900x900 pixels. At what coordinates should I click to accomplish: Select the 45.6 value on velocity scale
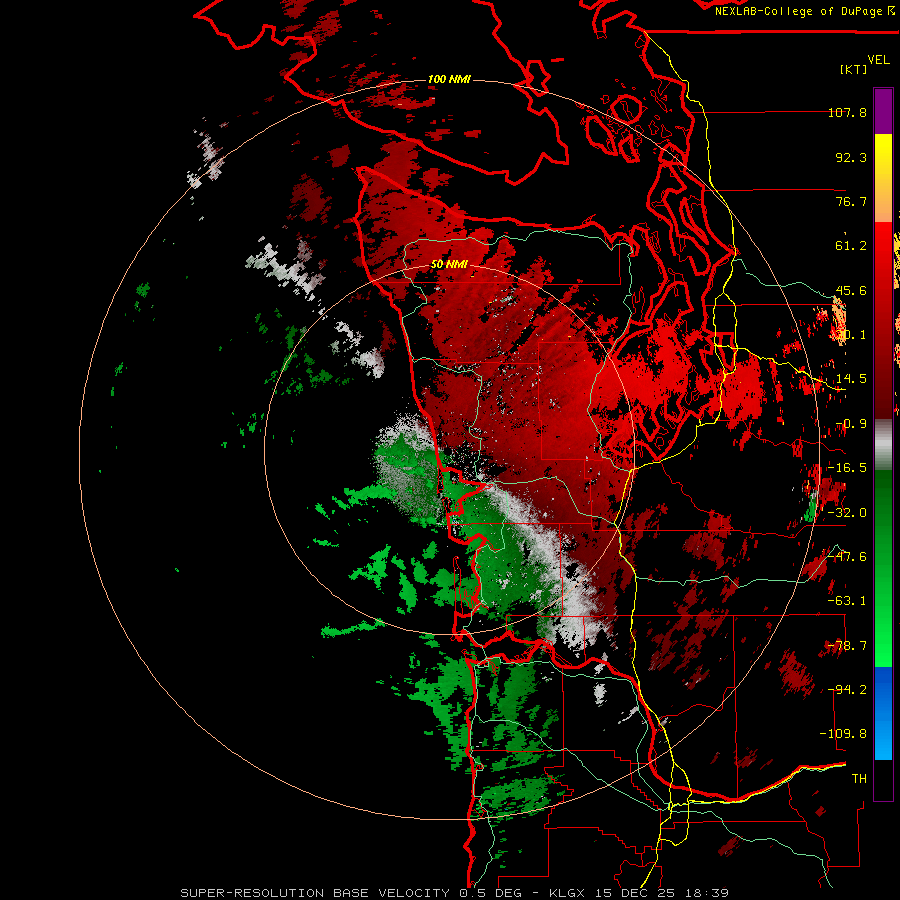click(x=851, y=290)
